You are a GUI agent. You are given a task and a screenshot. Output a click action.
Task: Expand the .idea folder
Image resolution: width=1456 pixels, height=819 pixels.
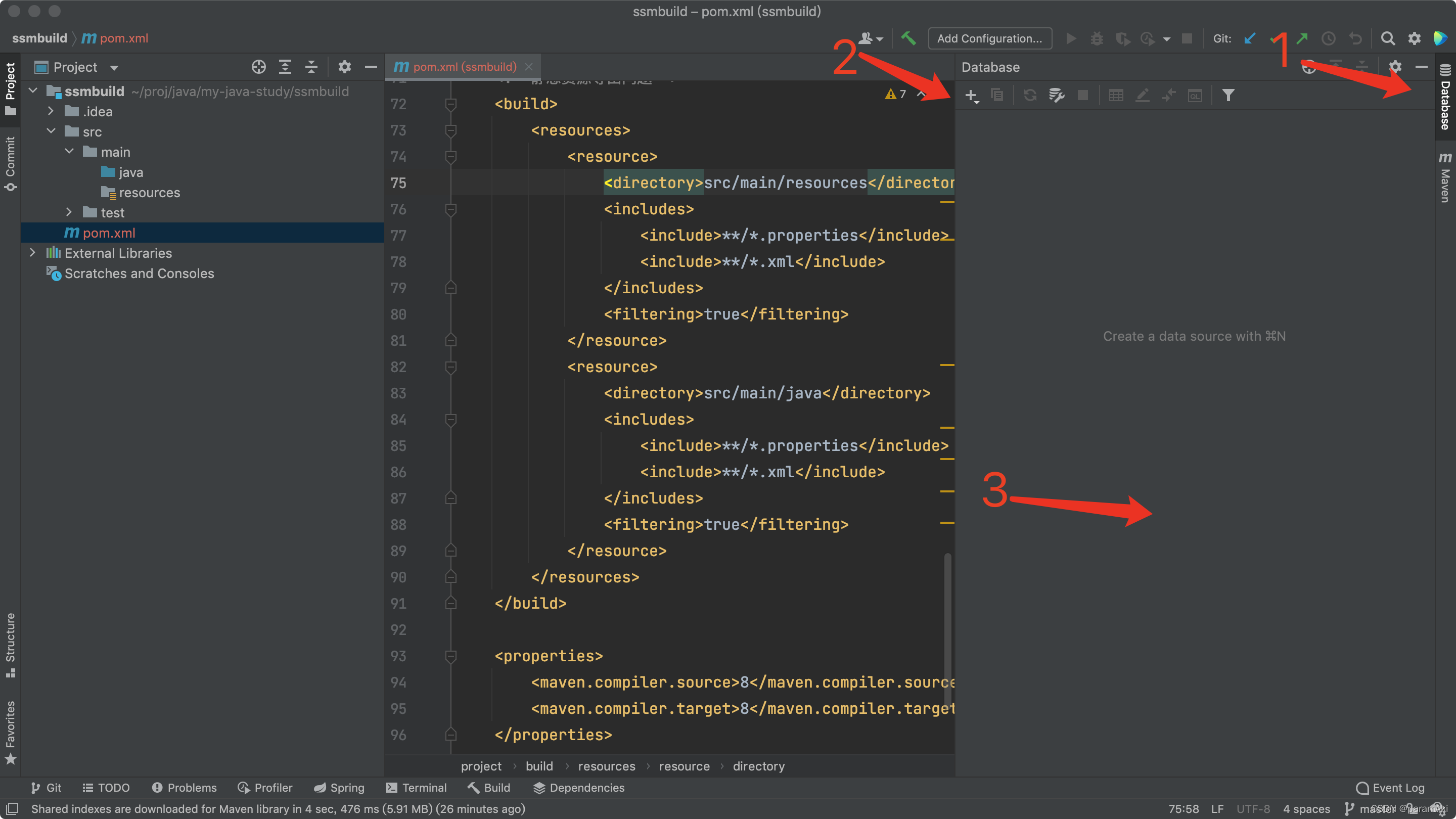point(51,111)
